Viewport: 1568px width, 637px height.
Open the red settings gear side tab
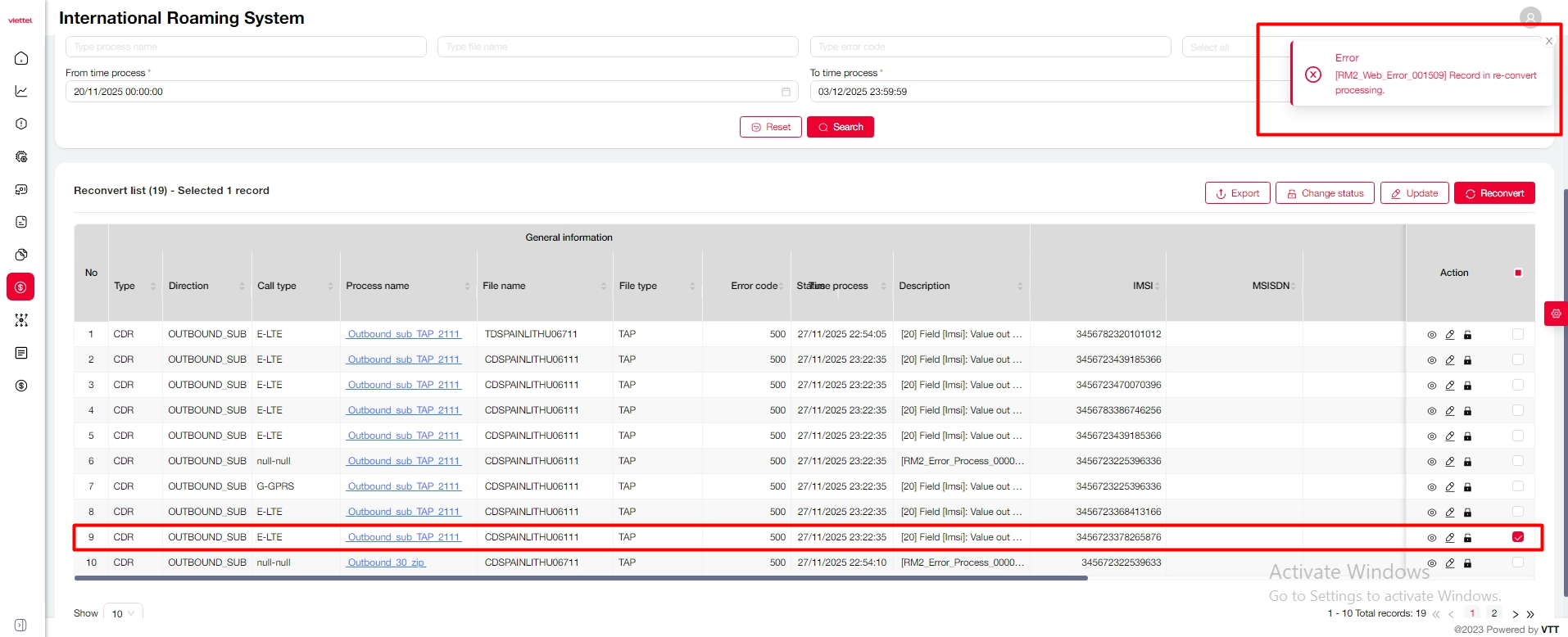[1556, 314]
